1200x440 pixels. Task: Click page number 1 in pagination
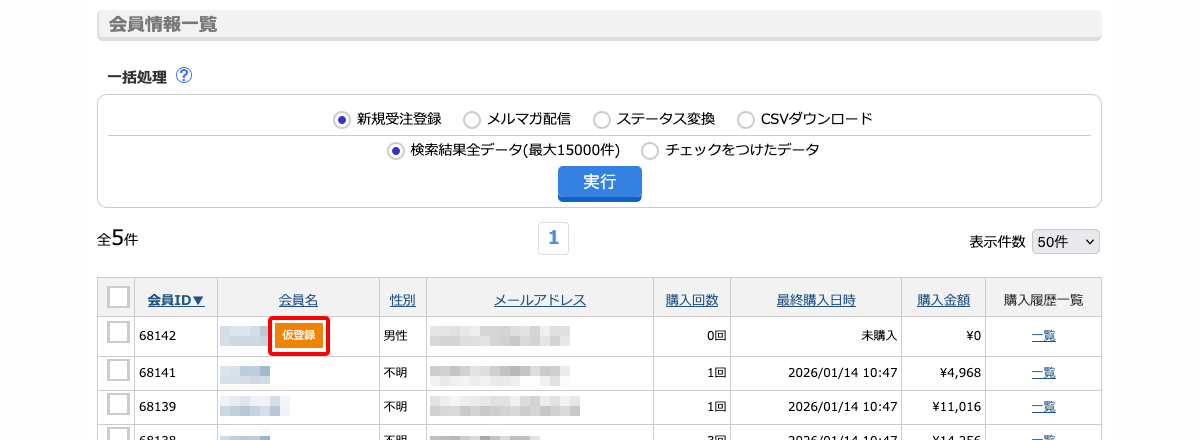pyautogui.click(x=553, y=238)
